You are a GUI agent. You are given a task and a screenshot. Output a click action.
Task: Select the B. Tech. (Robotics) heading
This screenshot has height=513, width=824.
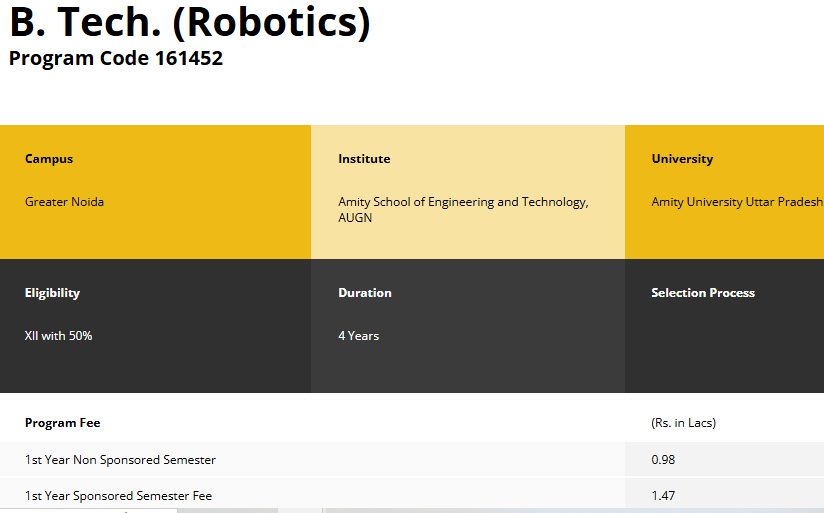point(190,22)
